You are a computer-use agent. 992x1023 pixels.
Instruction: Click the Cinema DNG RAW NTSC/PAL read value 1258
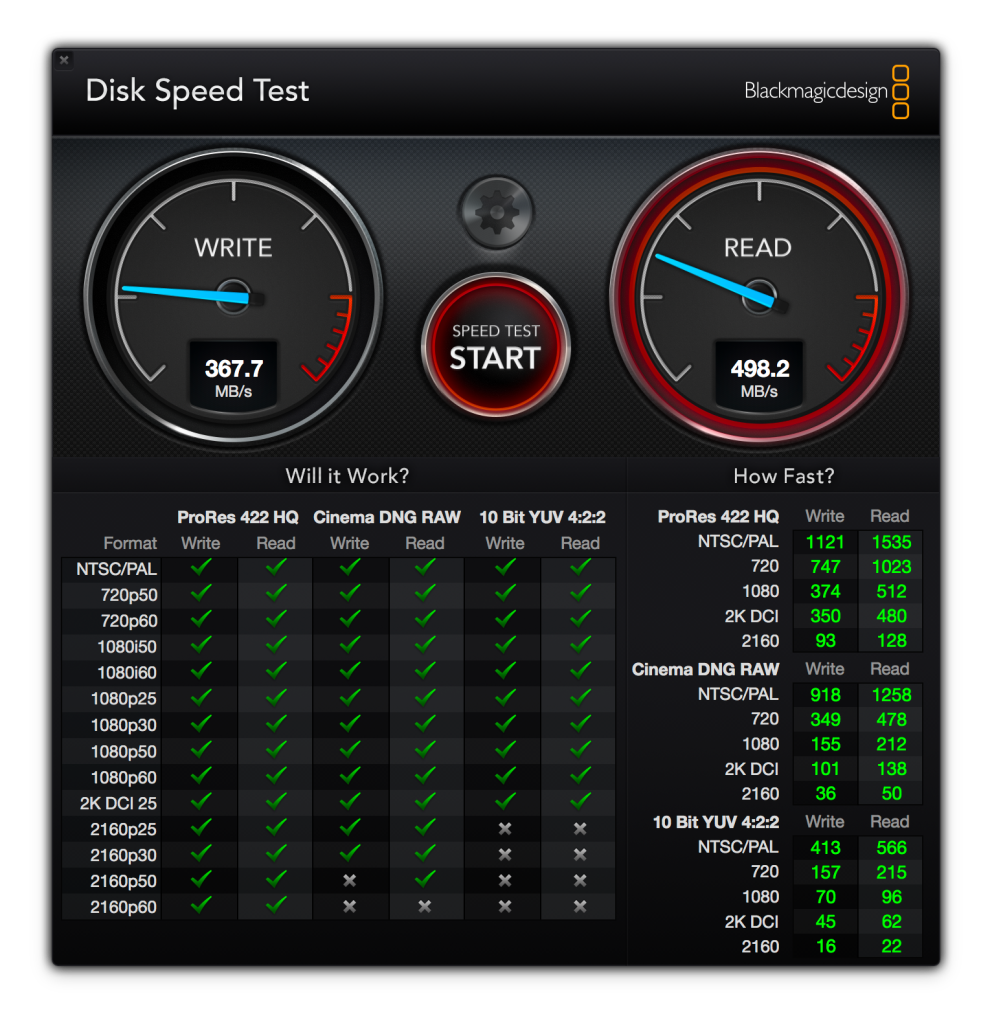(891, 695)
